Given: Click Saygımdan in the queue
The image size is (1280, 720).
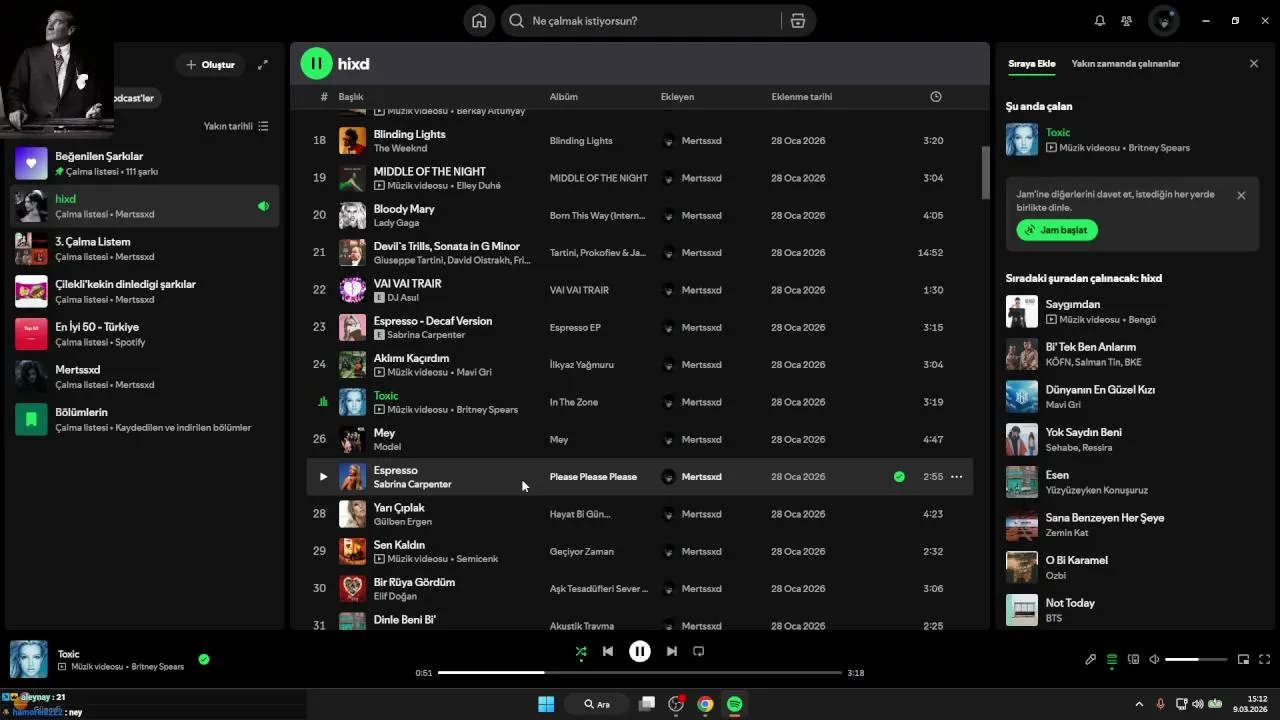Looking at the screenshot, I should pyautogui.click(x=1073, y=304).
